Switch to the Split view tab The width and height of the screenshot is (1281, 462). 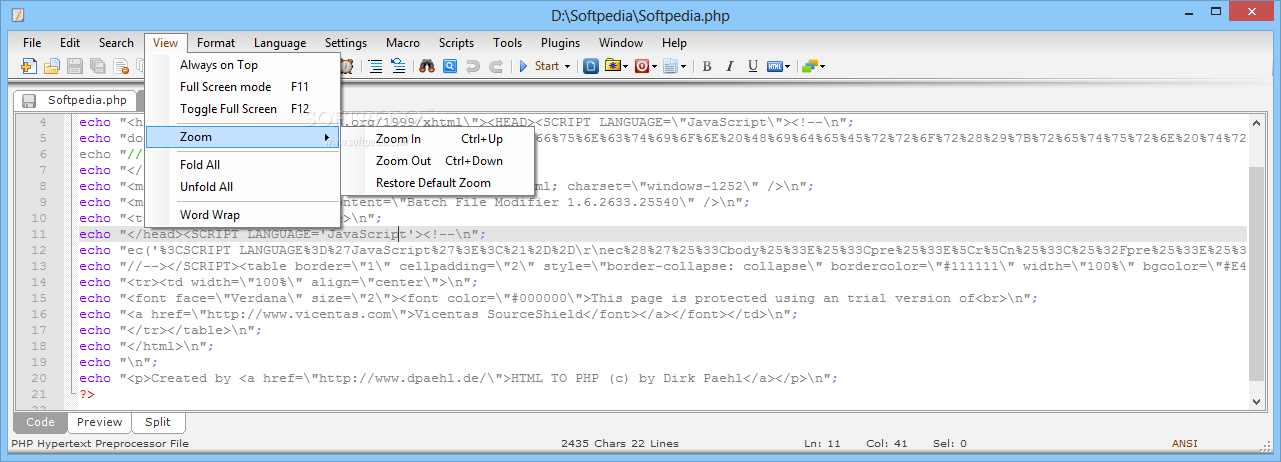pyautogui.click(x=157, y=422)
